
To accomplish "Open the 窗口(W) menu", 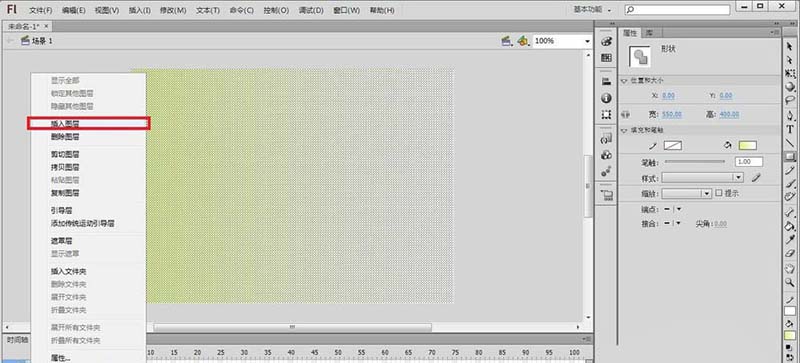I will (346, 10).
